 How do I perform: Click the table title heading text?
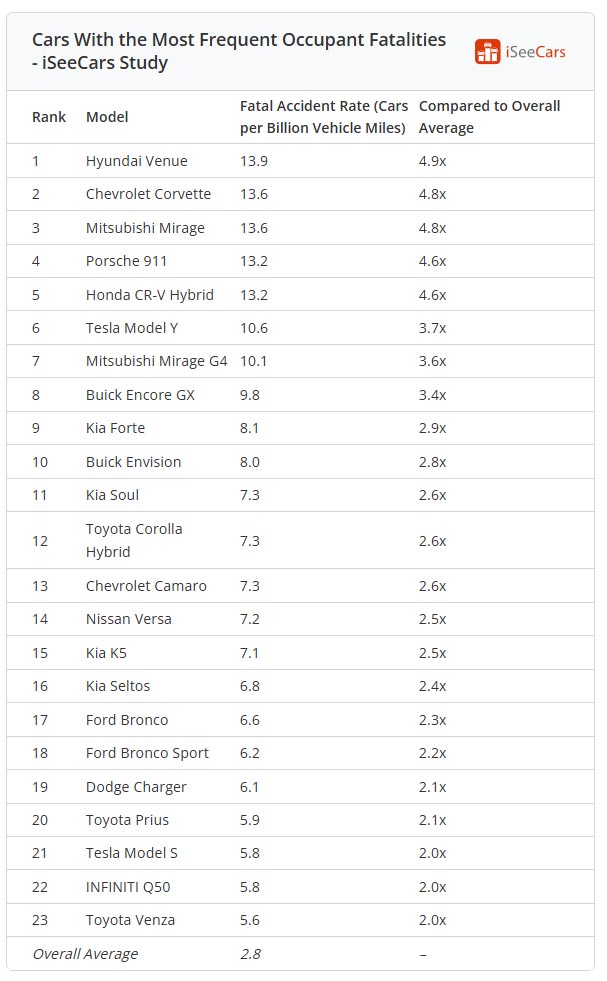[x=238, y=51]
